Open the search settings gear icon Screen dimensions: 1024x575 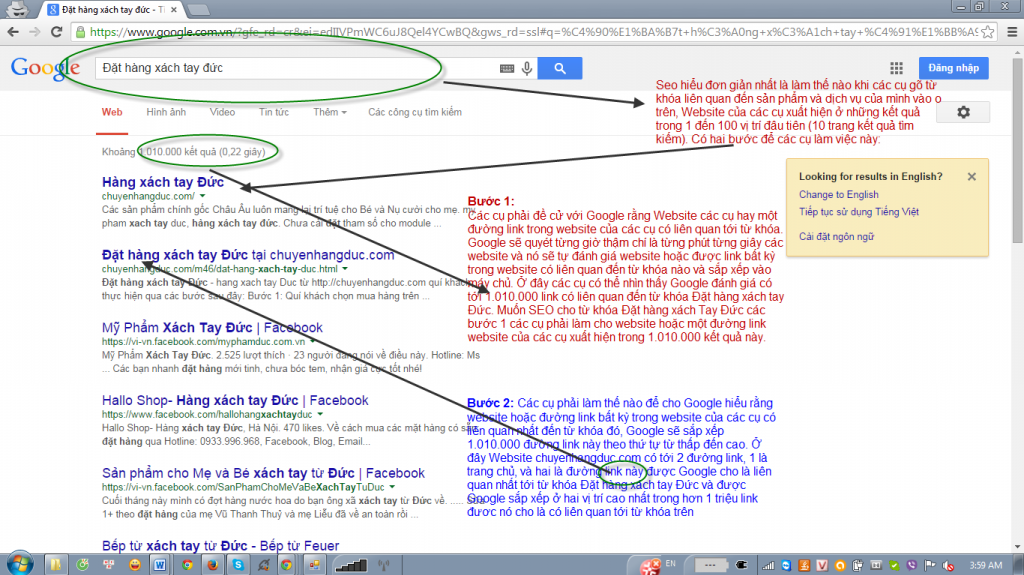tap(963, 112)
